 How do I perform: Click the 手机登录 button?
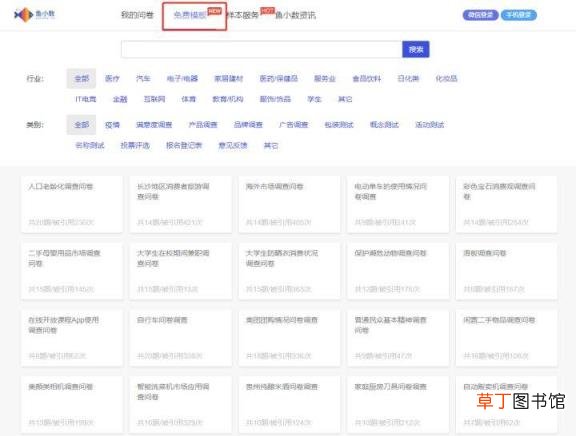point(519,15)
